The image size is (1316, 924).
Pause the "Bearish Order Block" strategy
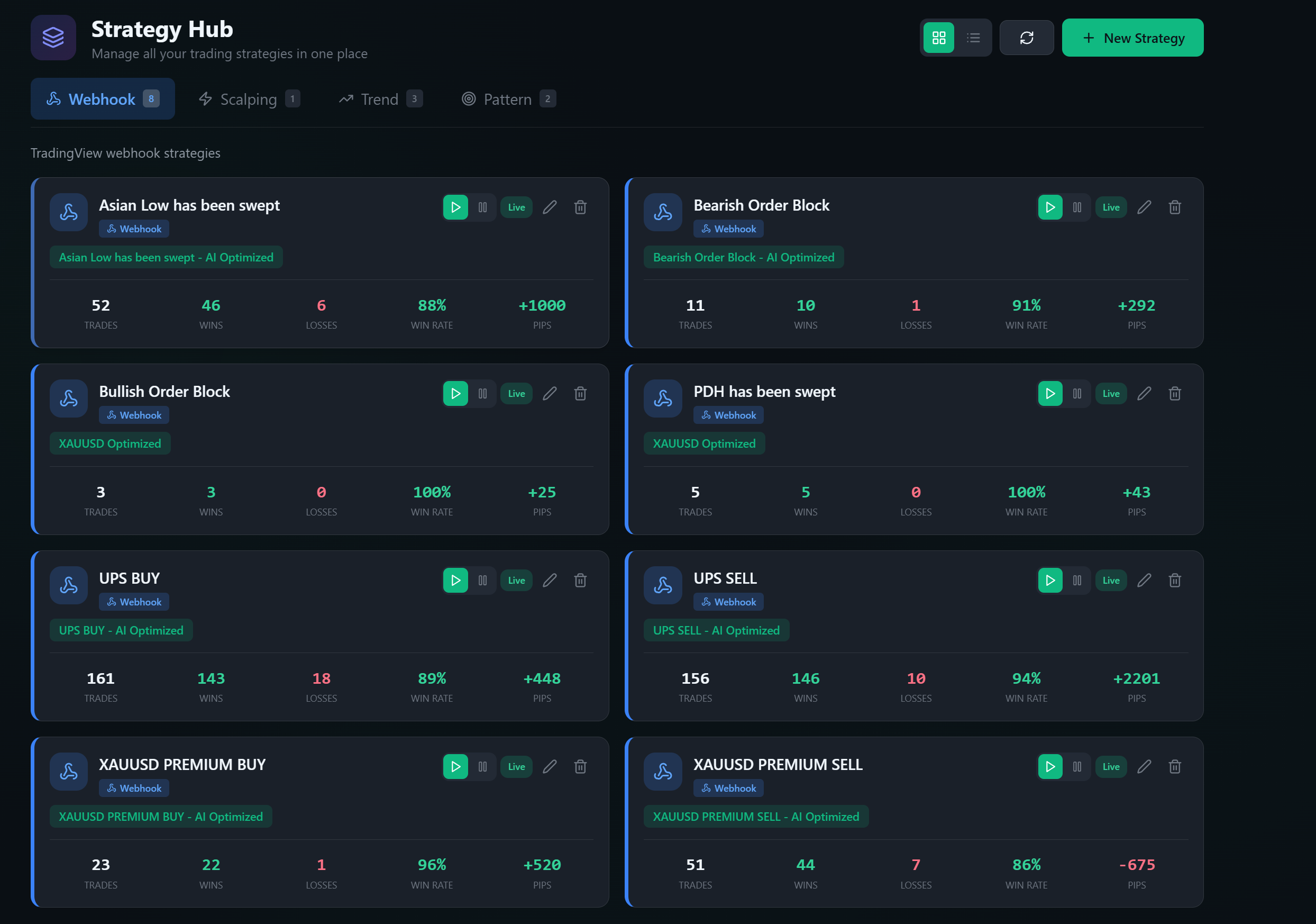click(1077, 207)
